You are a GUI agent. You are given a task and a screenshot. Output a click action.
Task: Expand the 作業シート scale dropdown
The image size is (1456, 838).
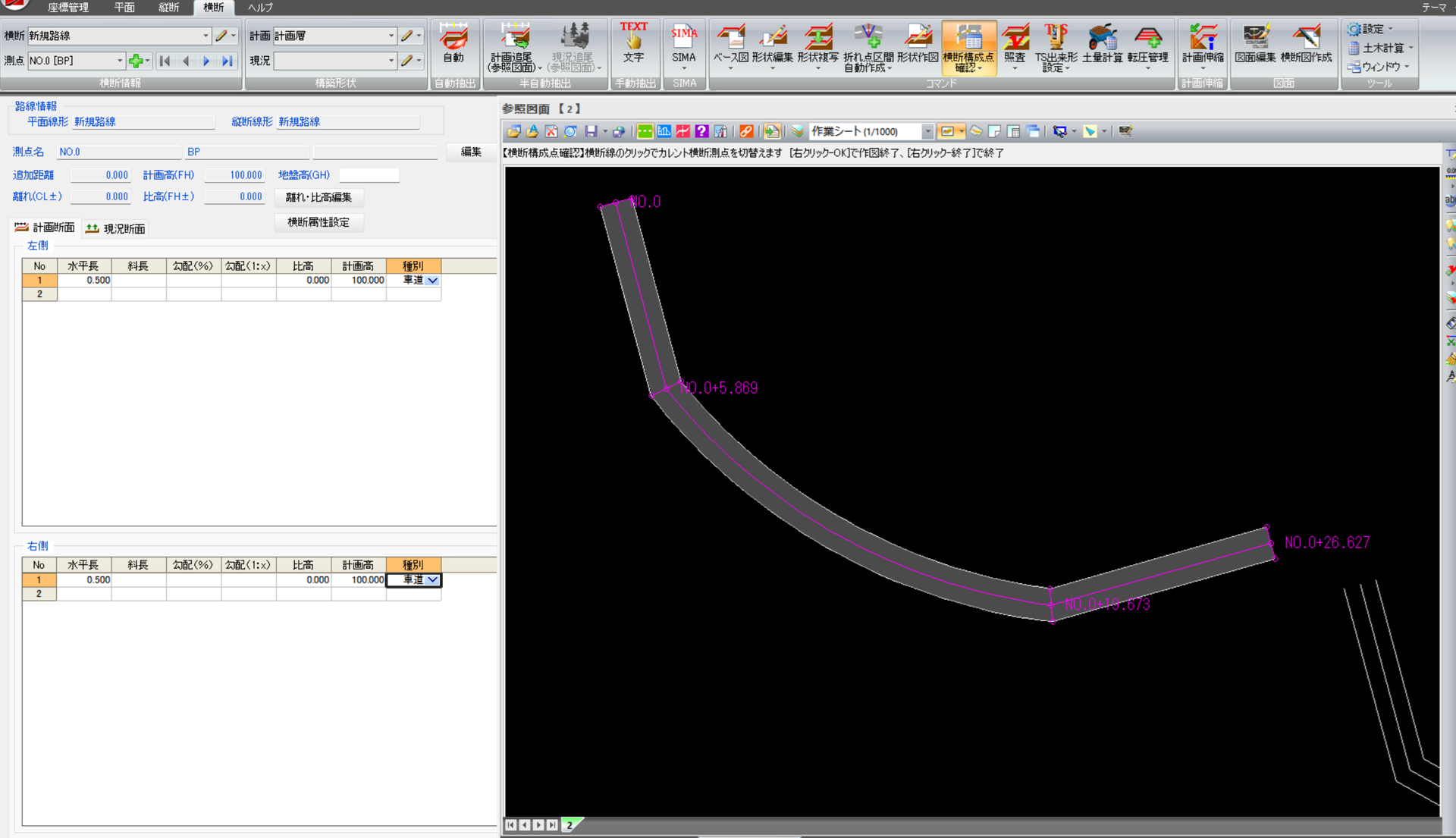[x=927, y=132]
